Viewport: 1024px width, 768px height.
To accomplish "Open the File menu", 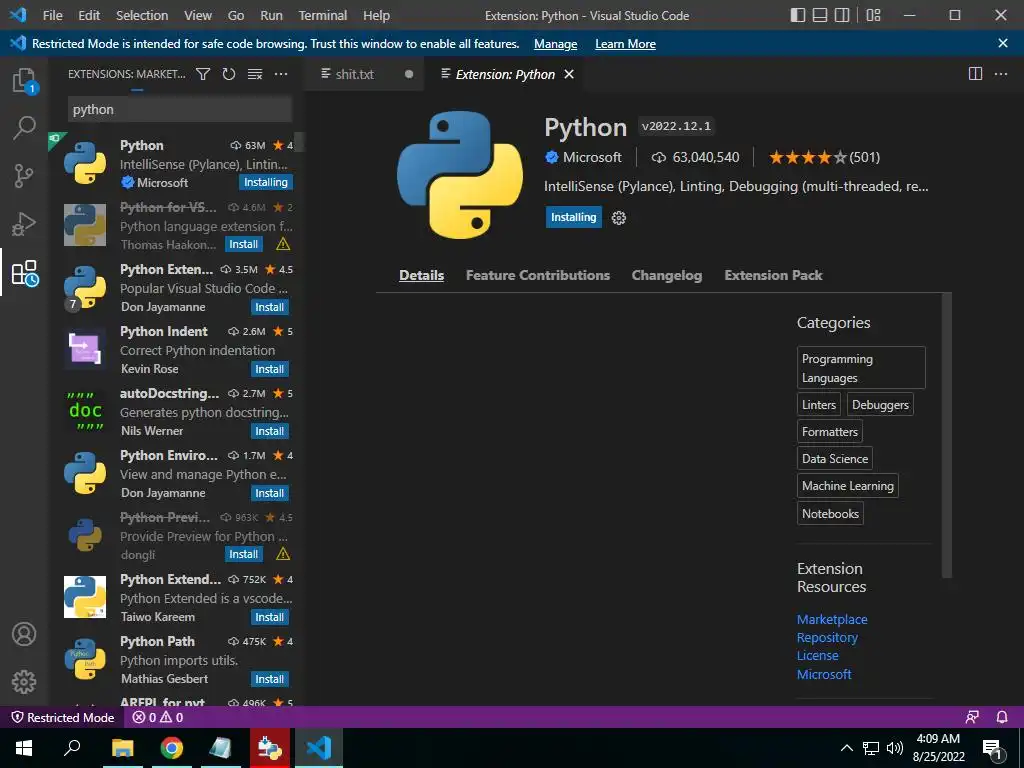I will tap(52, 15).
